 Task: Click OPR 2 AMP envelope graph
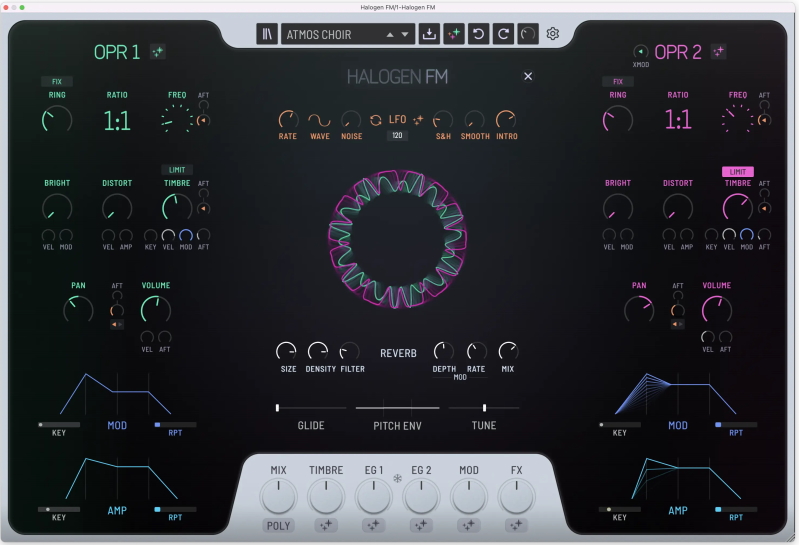pos(685,478)
